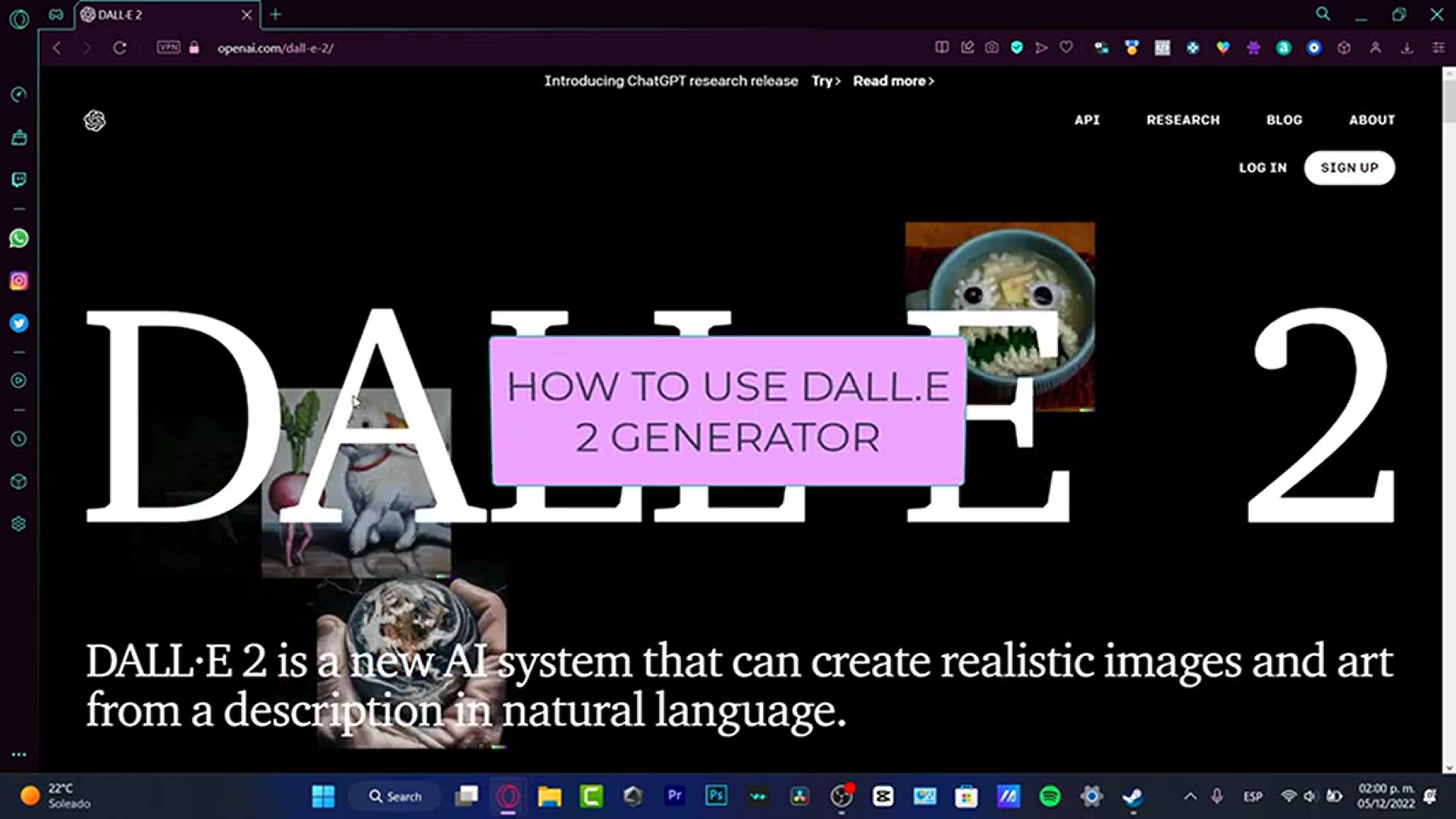Open Twitch in the Opera sidebar
This screenshot has height=819, width=1456.
click(19, 180)
